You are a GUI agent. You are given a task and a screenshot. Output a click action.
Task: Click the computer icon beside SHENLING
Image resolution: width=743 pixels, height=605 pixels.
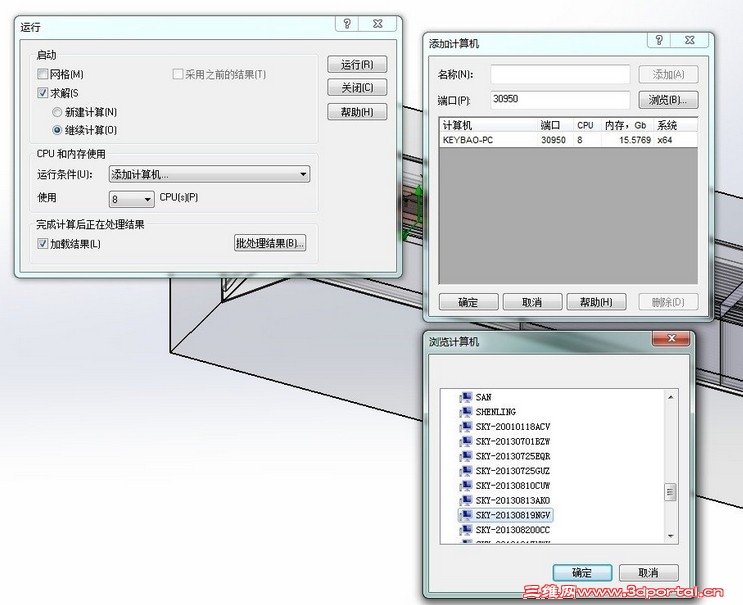(x=466, y=412)
